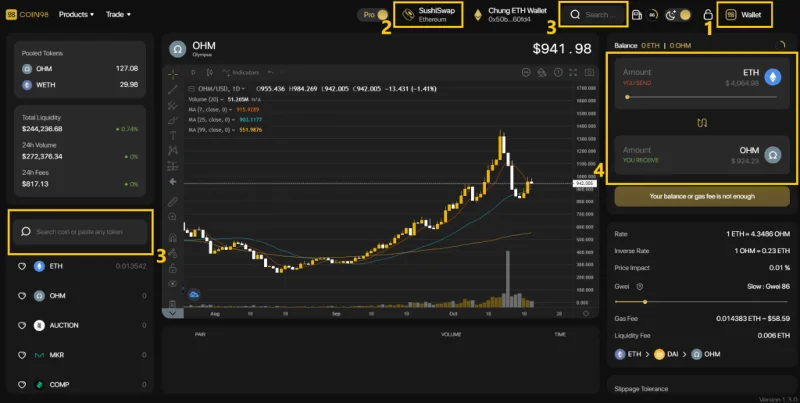
Task: Open the SushiSwap Ethereum exchange selector
Action: click(429, 14)
